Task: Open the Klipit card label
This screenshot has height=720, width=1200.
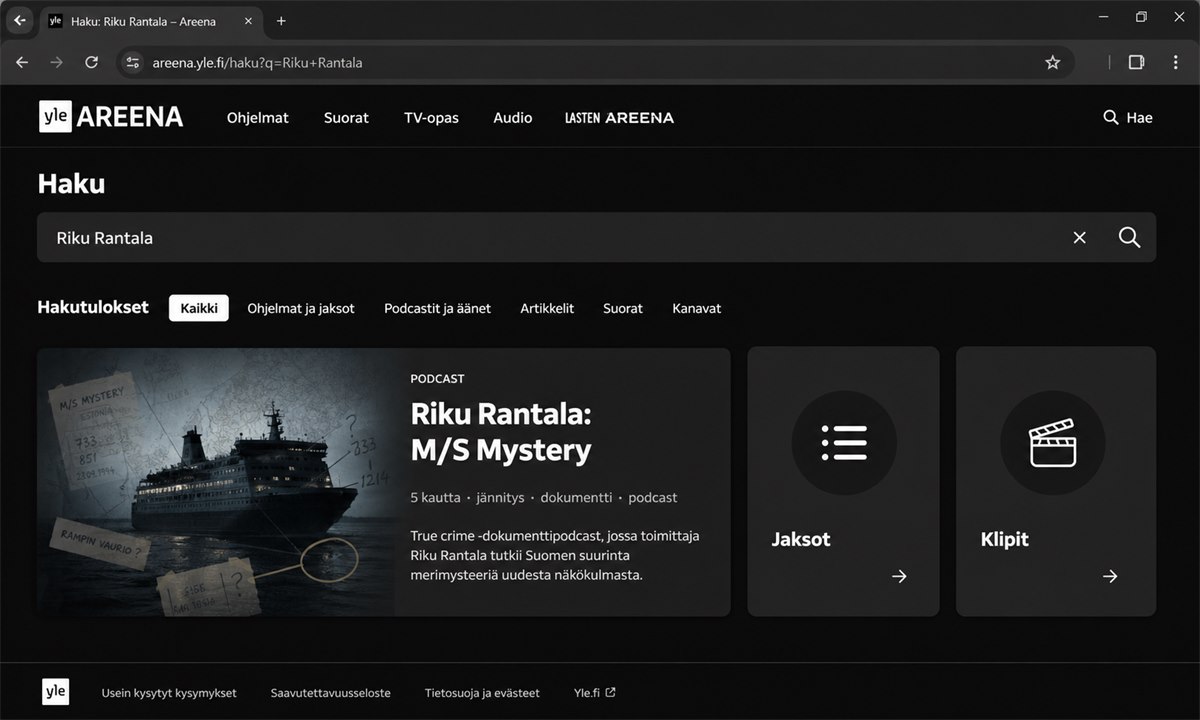Action: [1004, 539]
